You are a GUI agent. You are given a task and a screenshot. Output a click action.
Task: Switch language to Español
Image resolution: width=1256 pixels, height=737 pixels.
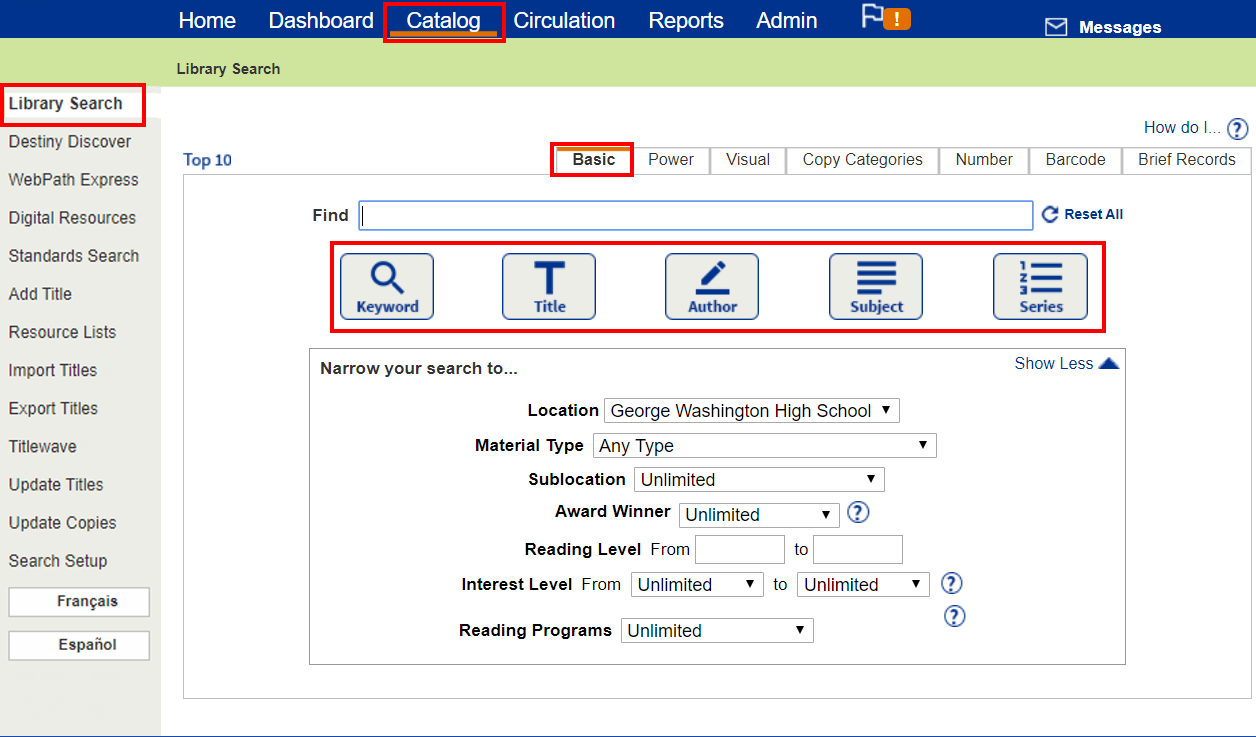79,646
